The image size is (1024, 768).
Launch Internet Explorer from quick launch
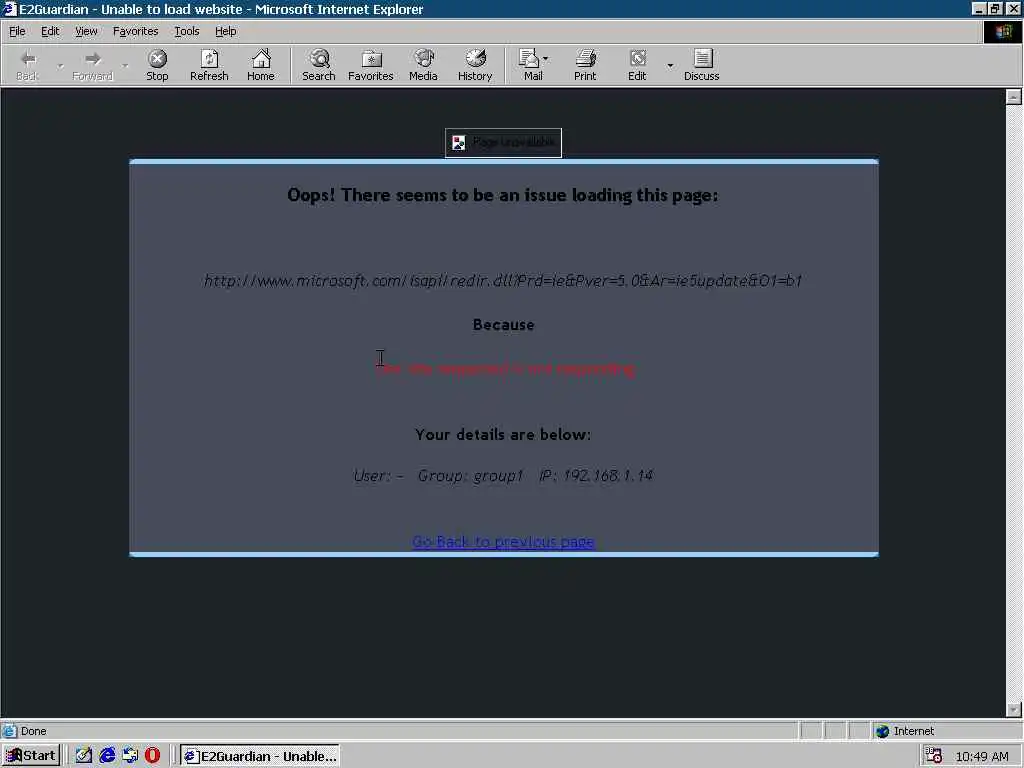pos(107,756)
